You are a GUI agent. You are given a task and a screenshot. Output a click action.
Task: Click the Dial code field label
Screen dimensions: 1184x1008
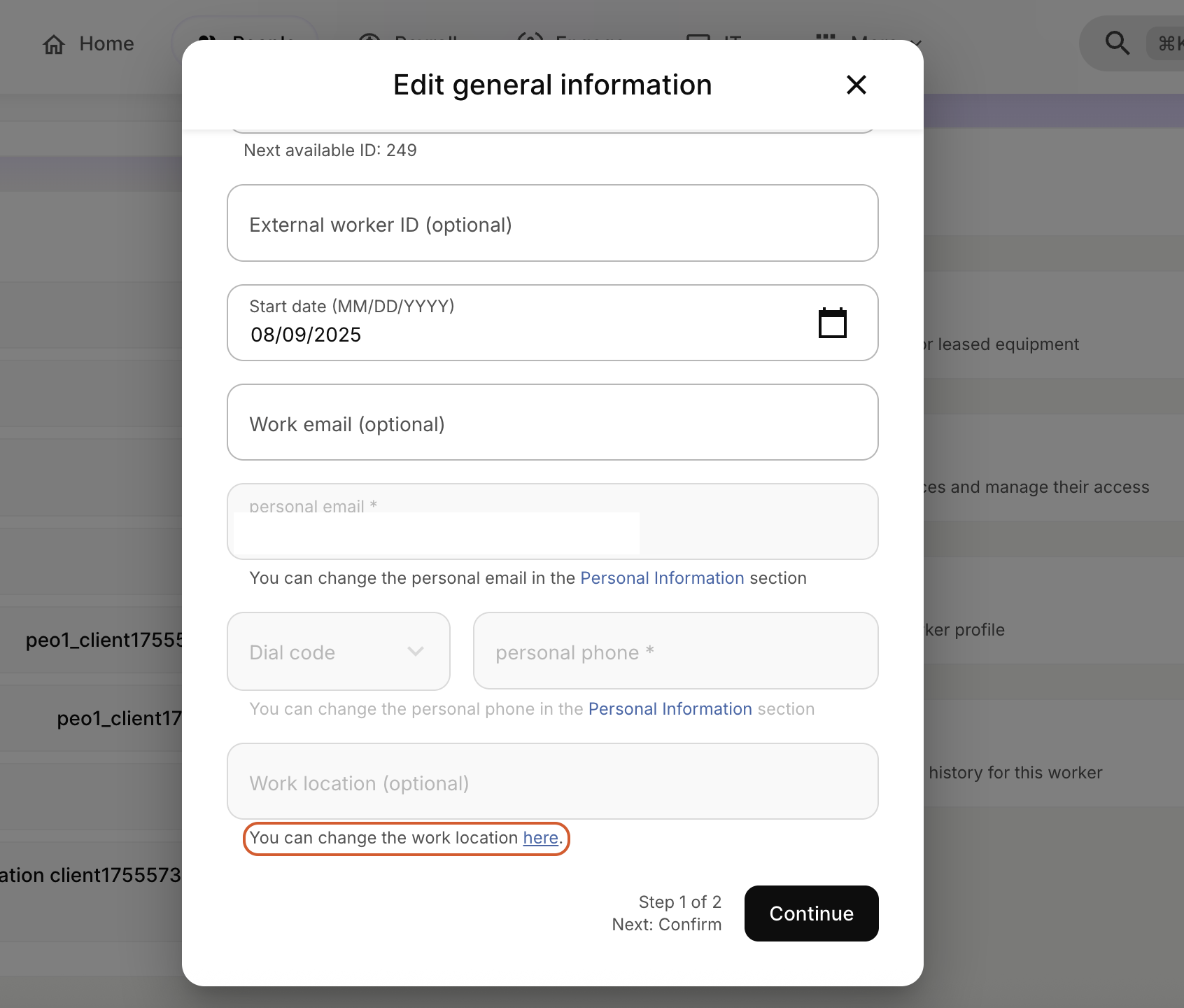click(x=293, y=652)
